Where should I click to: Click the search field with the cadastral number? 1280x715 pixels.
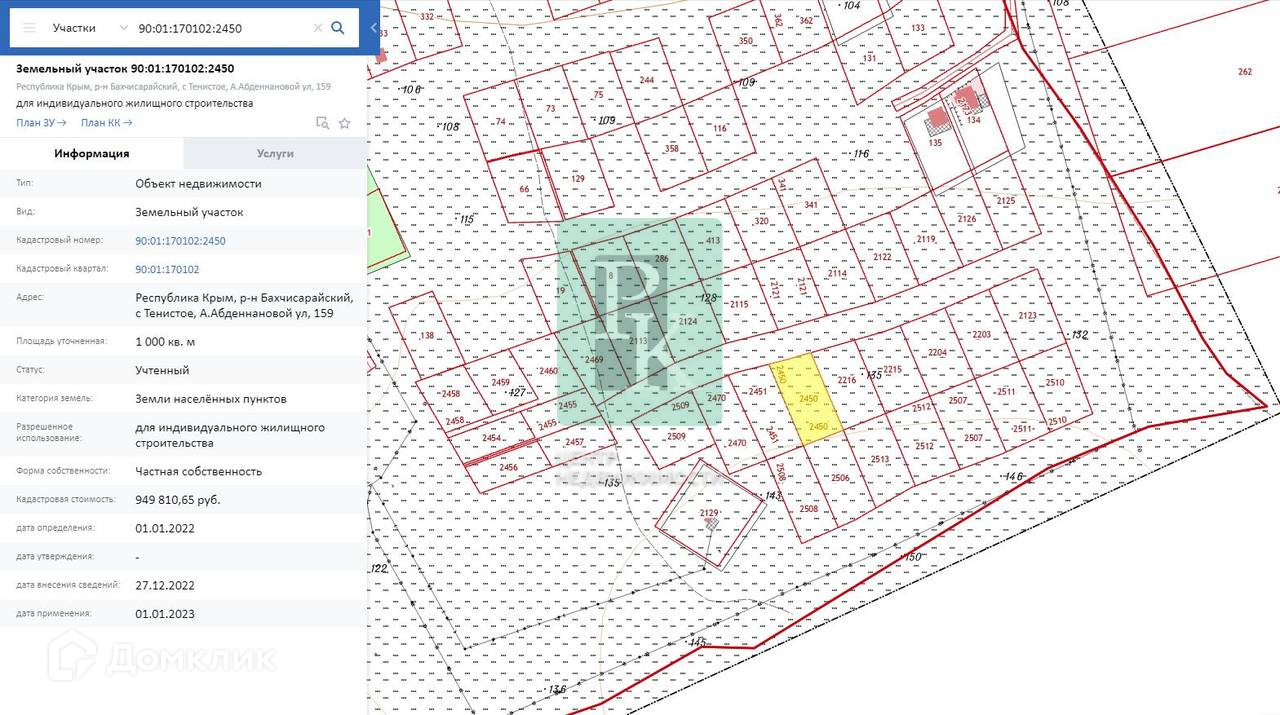pyautogui.click(x=222, y=28)
